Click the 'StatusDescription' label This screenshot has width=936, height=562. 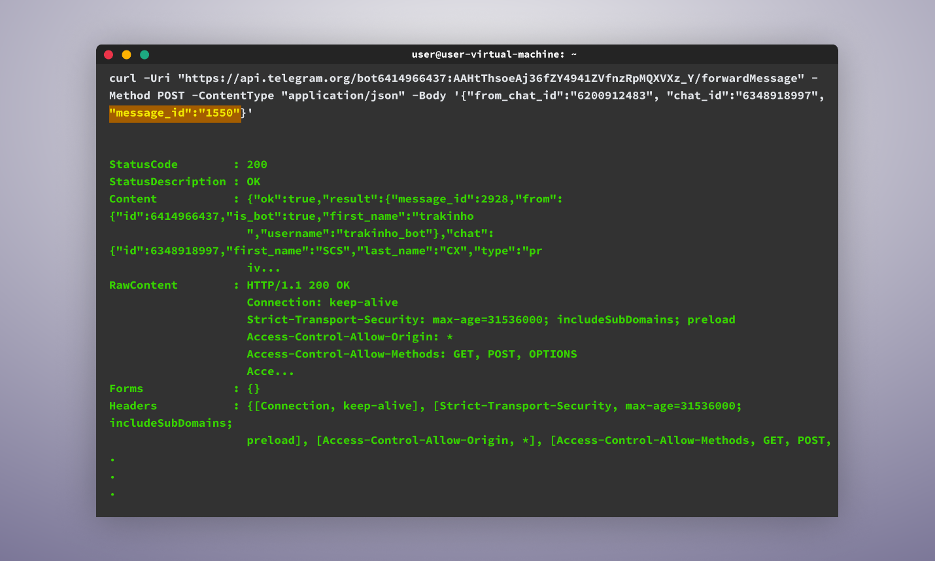(168, 182)
